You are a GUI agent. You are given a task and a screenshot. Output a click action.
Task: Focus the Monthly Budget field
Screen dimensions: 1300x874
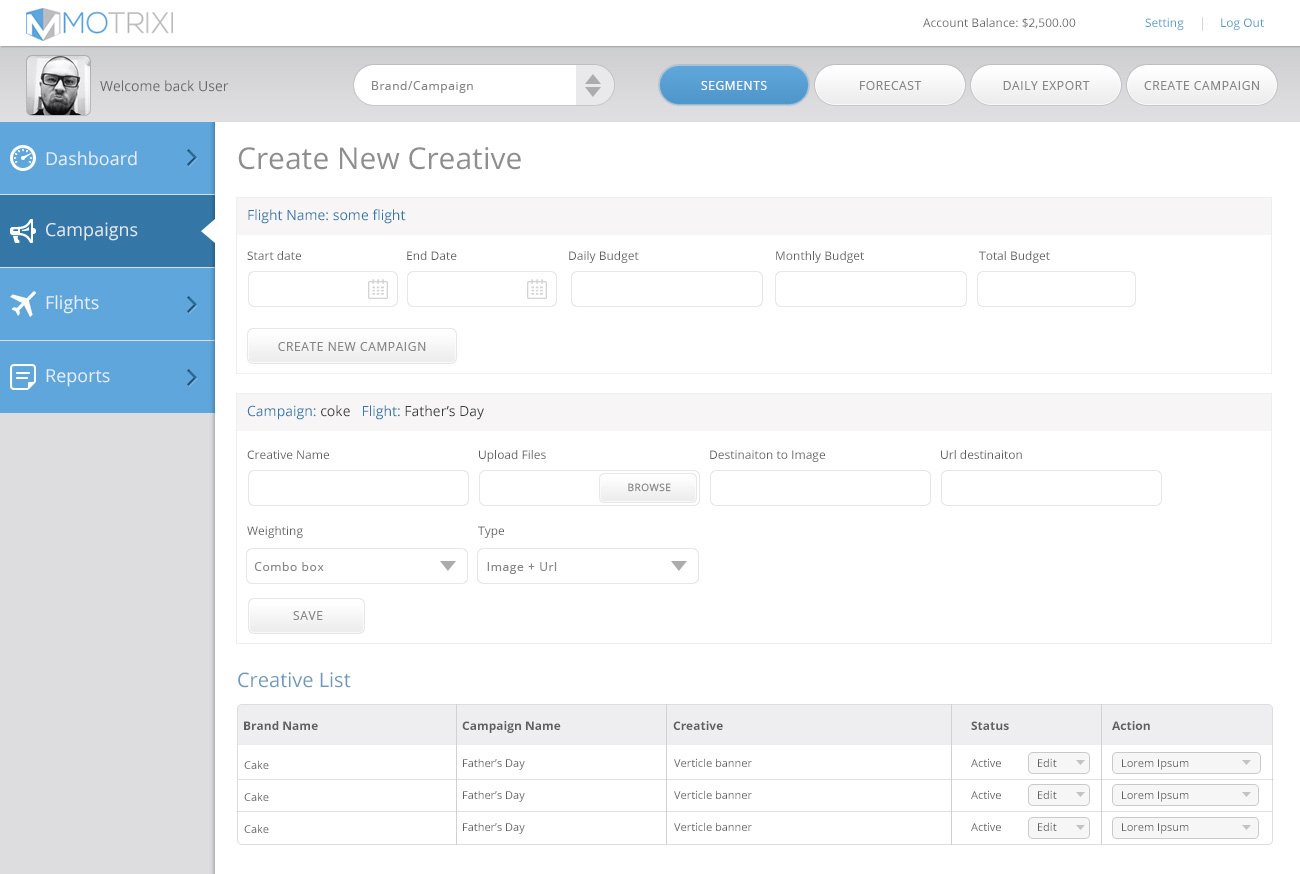[x=871, y=289]
